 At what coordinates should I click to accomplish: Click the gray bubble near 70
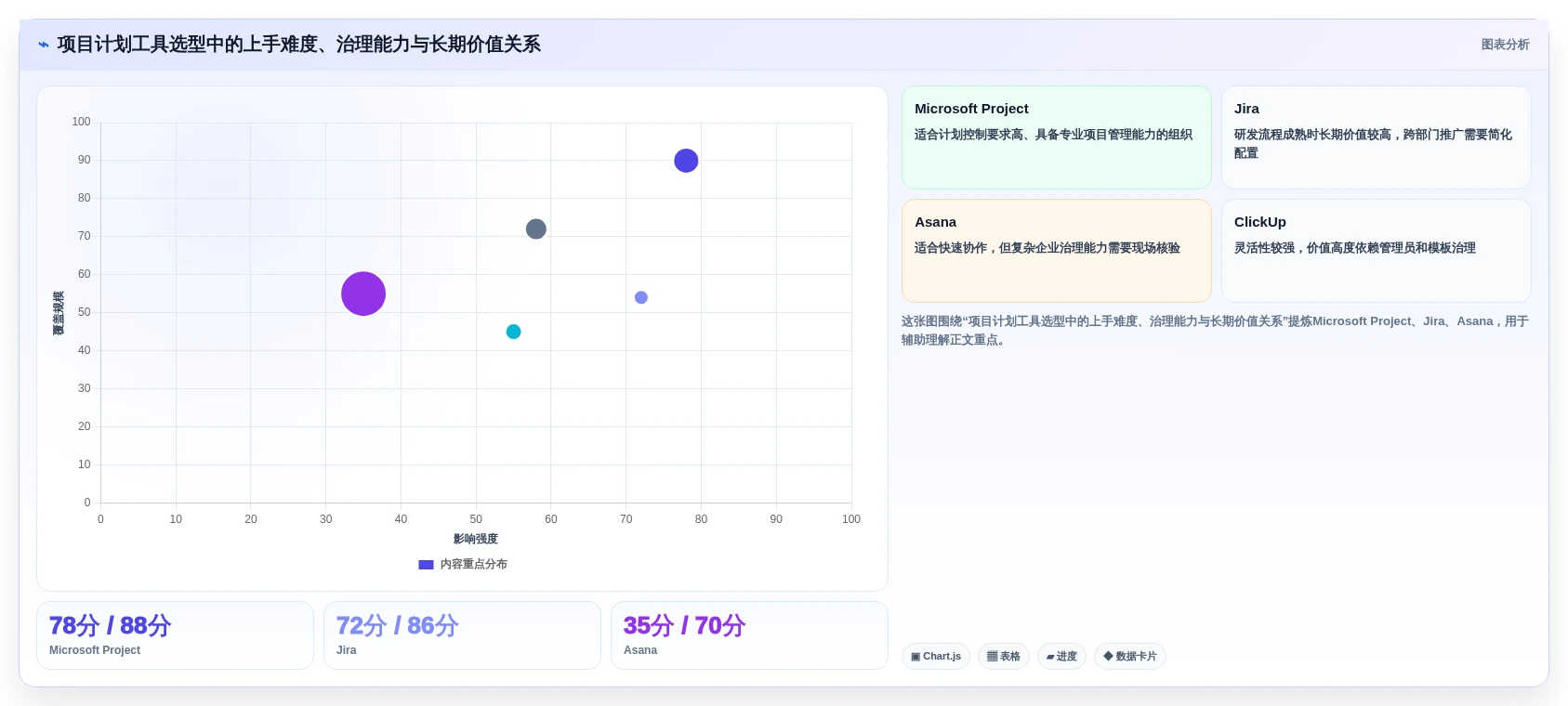(x=536, y=229)
